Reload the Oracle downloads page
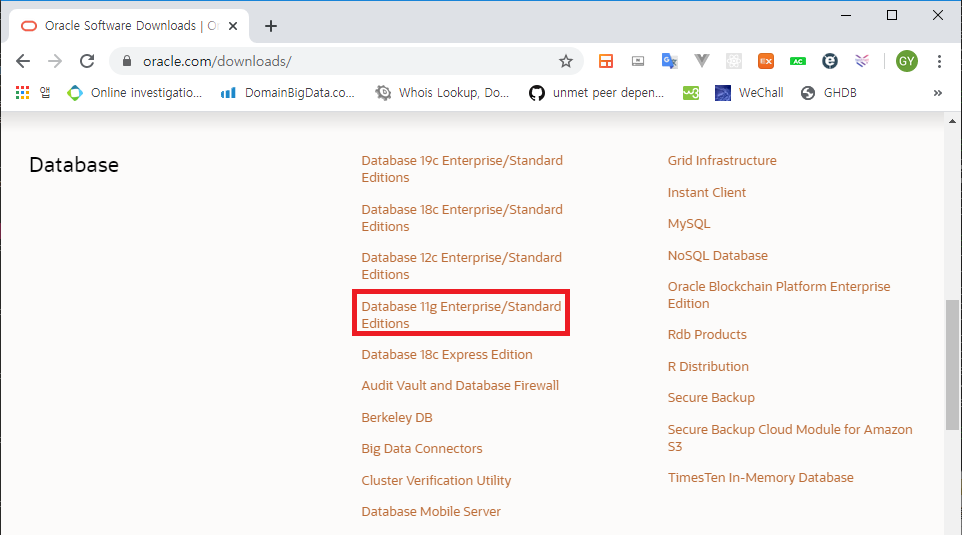962x535 pixels. click(87, 61)
